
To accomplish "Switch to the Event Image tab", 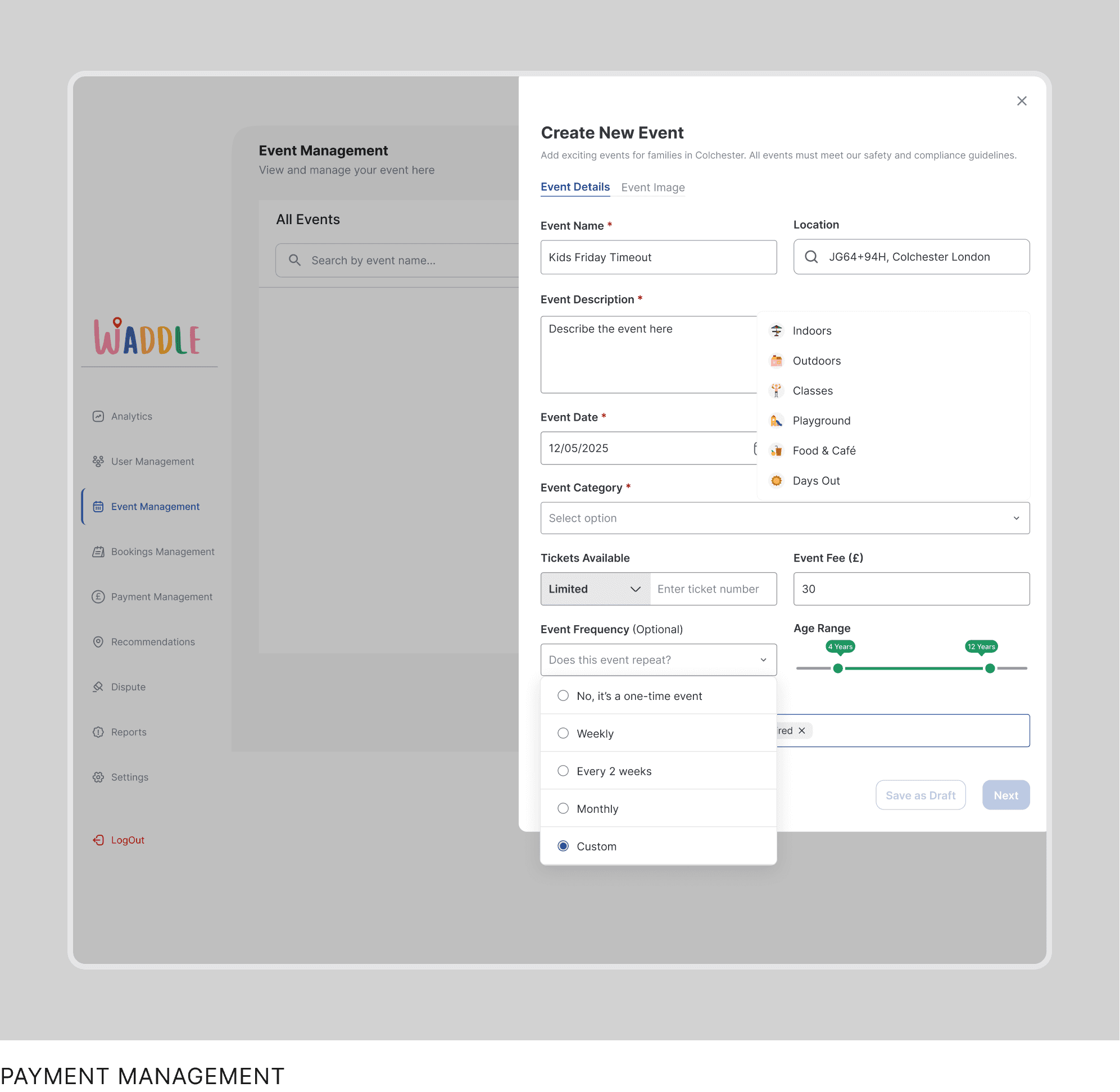I will click(x=652, y=188).
